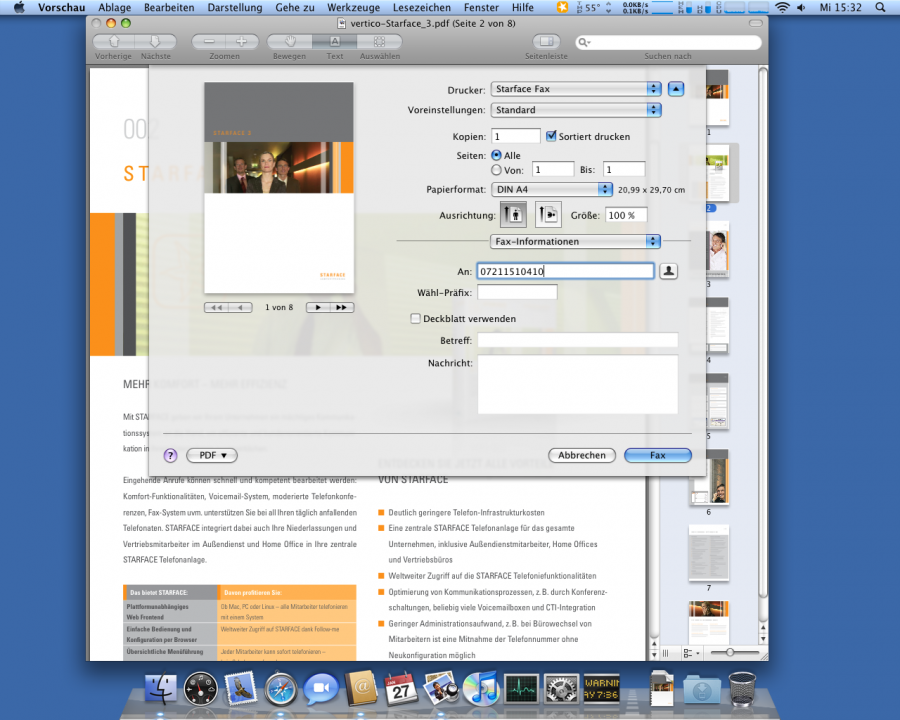Open the Ablage menu

click(115, 7)
